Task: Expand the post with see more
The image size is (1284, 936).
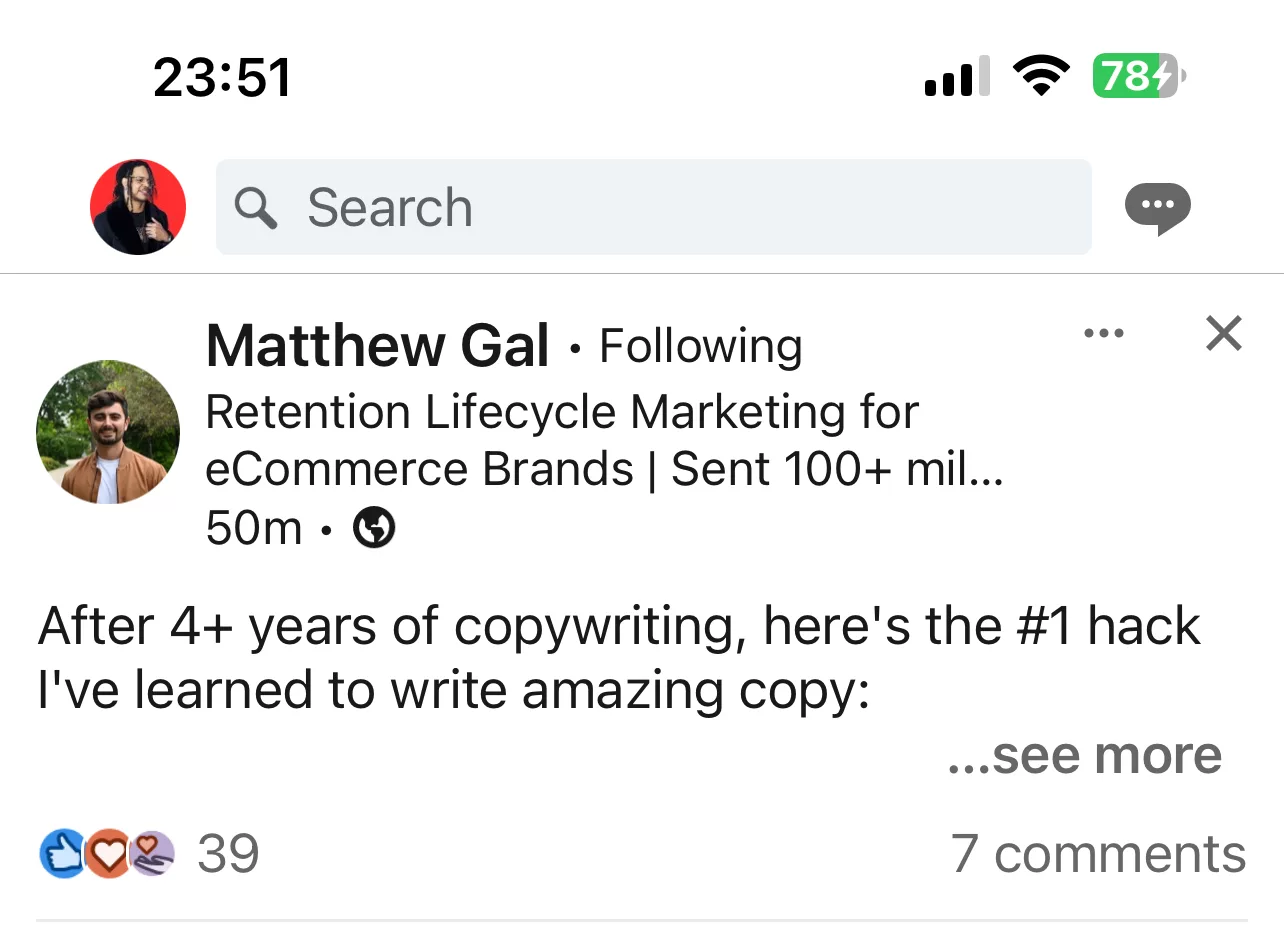Action: coord(1085,755)
